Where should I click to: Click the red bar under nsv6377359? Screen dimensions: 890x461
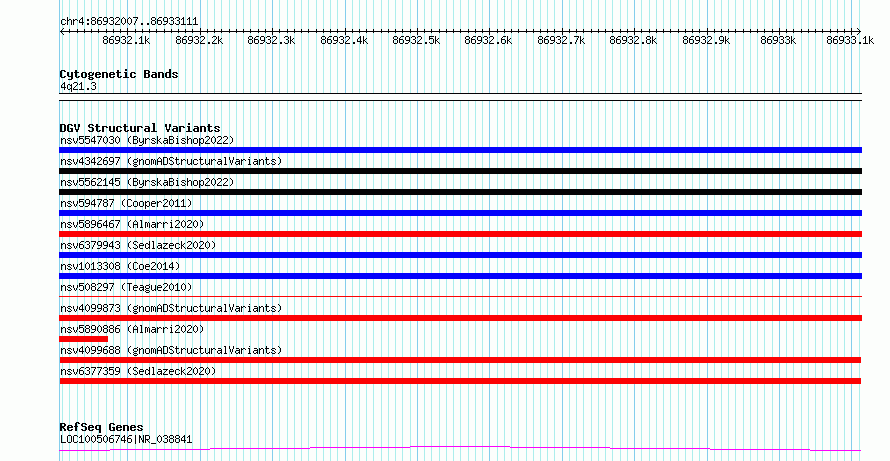click(x=460, y=381)
